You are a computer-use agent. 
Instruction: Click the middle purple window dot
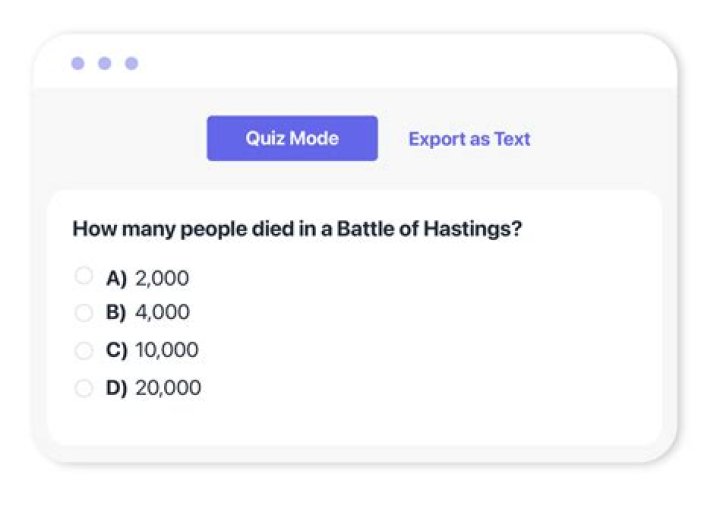(104, 64)
